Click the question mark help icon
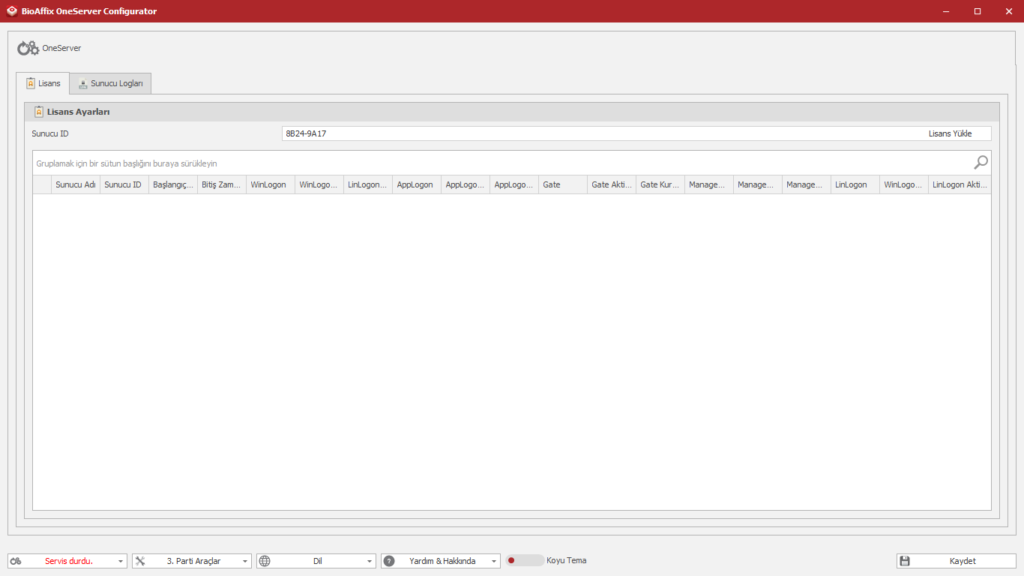1024x576 pixels. [x=389, y=561]
